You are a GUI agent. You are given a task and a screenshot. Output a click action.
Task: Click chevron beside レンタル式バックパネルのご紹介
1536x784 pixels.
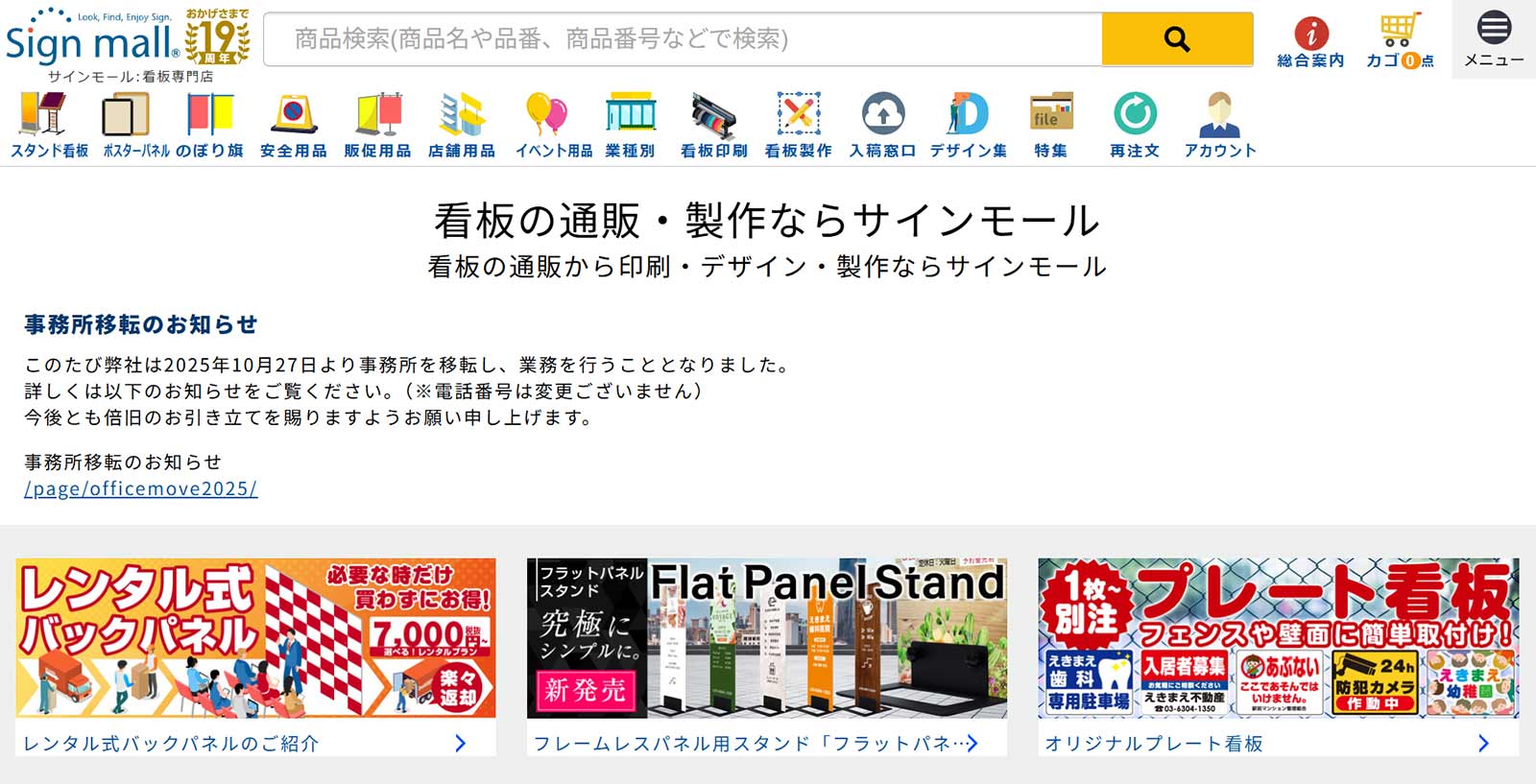[461, 744]
